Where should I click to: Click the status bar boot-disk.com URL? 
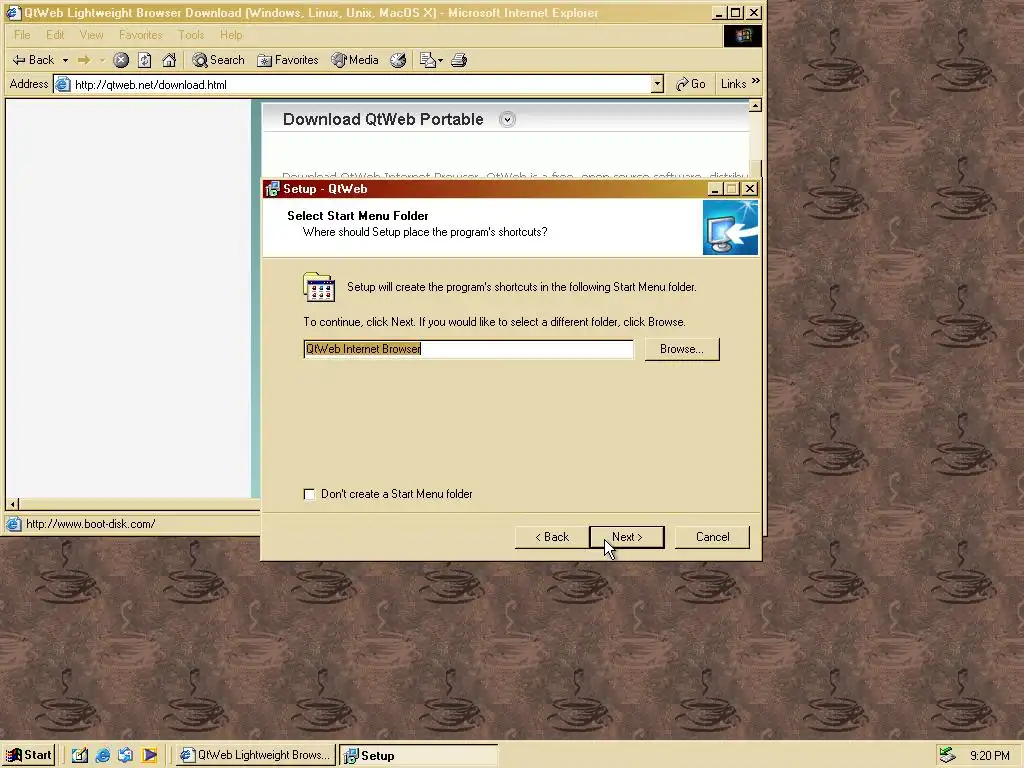[x=91, y=524]
